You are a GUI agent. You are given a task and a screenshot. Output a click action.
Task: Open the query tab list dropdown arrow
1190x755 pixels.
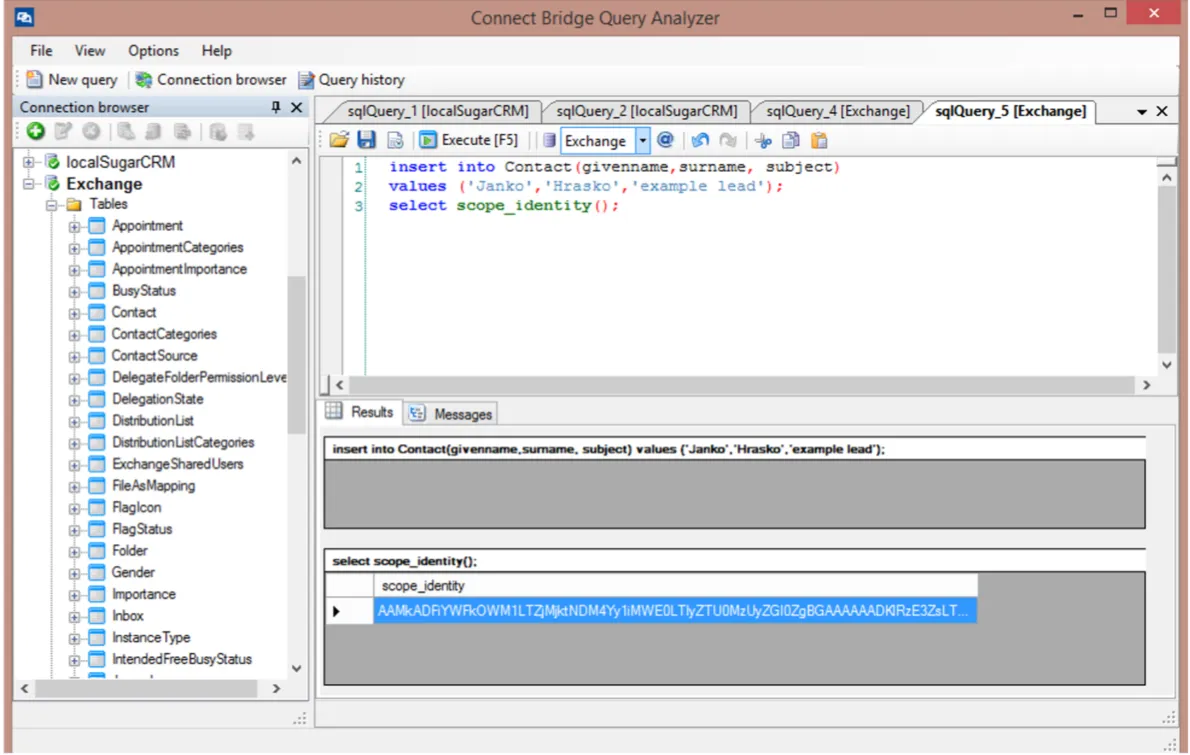pos(1141,112)
